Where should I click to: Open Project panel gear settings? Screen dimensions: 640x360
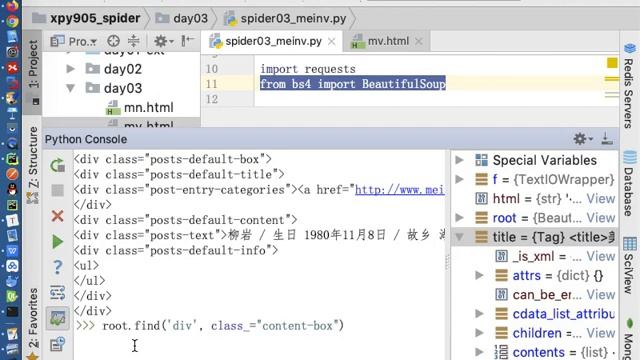pos(164,41)
